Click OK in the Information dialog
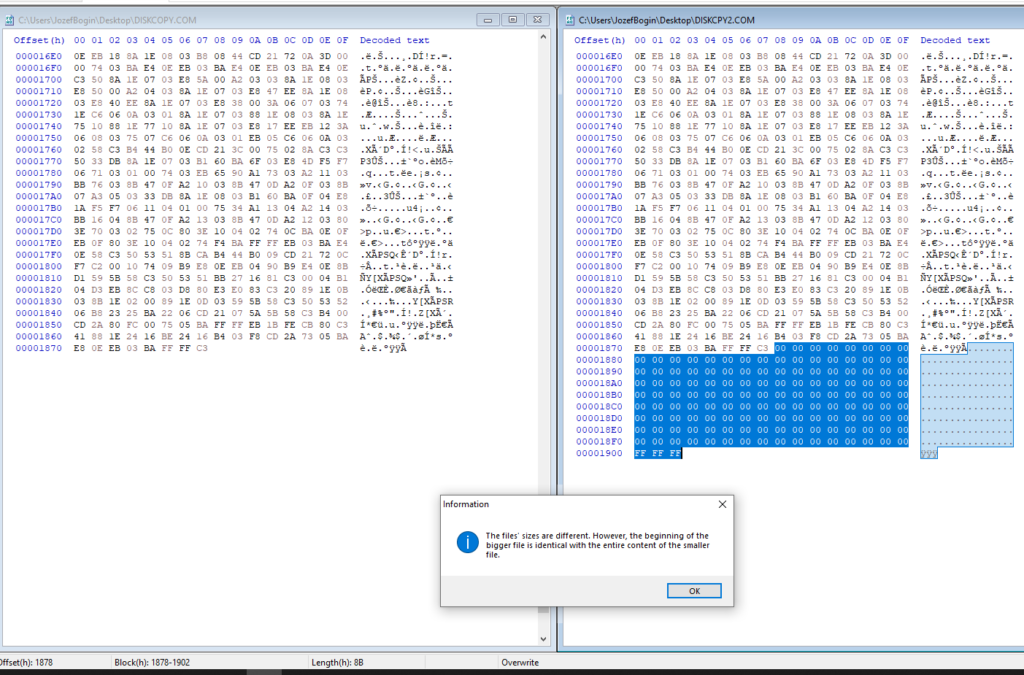This screenshot has height=675, width=1024. coord(694,591)
